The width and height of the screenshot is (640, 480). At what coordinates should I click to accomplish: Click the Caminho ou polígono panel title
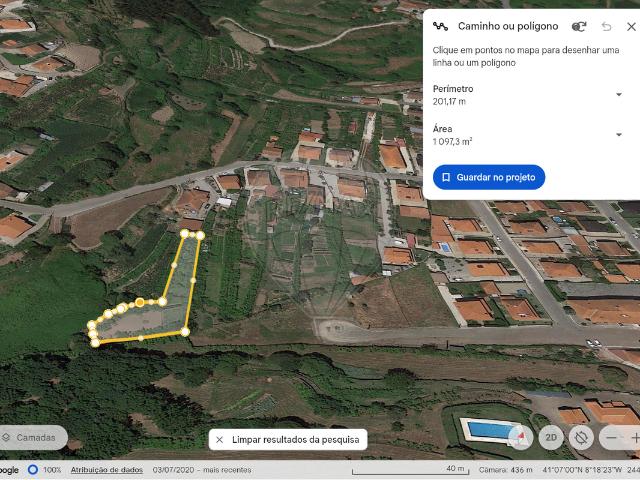tap(508, 27)
